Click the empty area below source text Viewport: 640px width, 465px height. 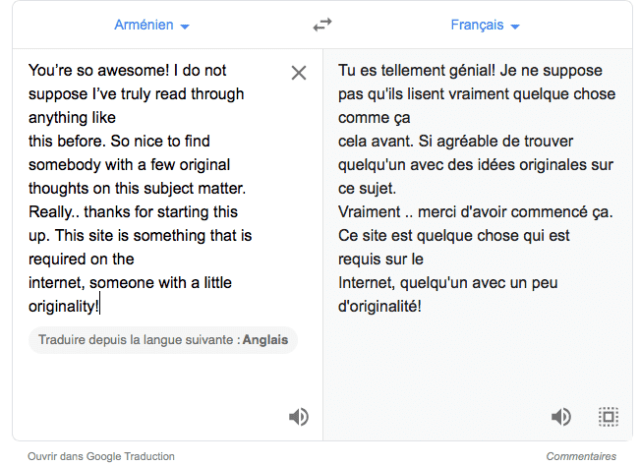click(160, 385)
